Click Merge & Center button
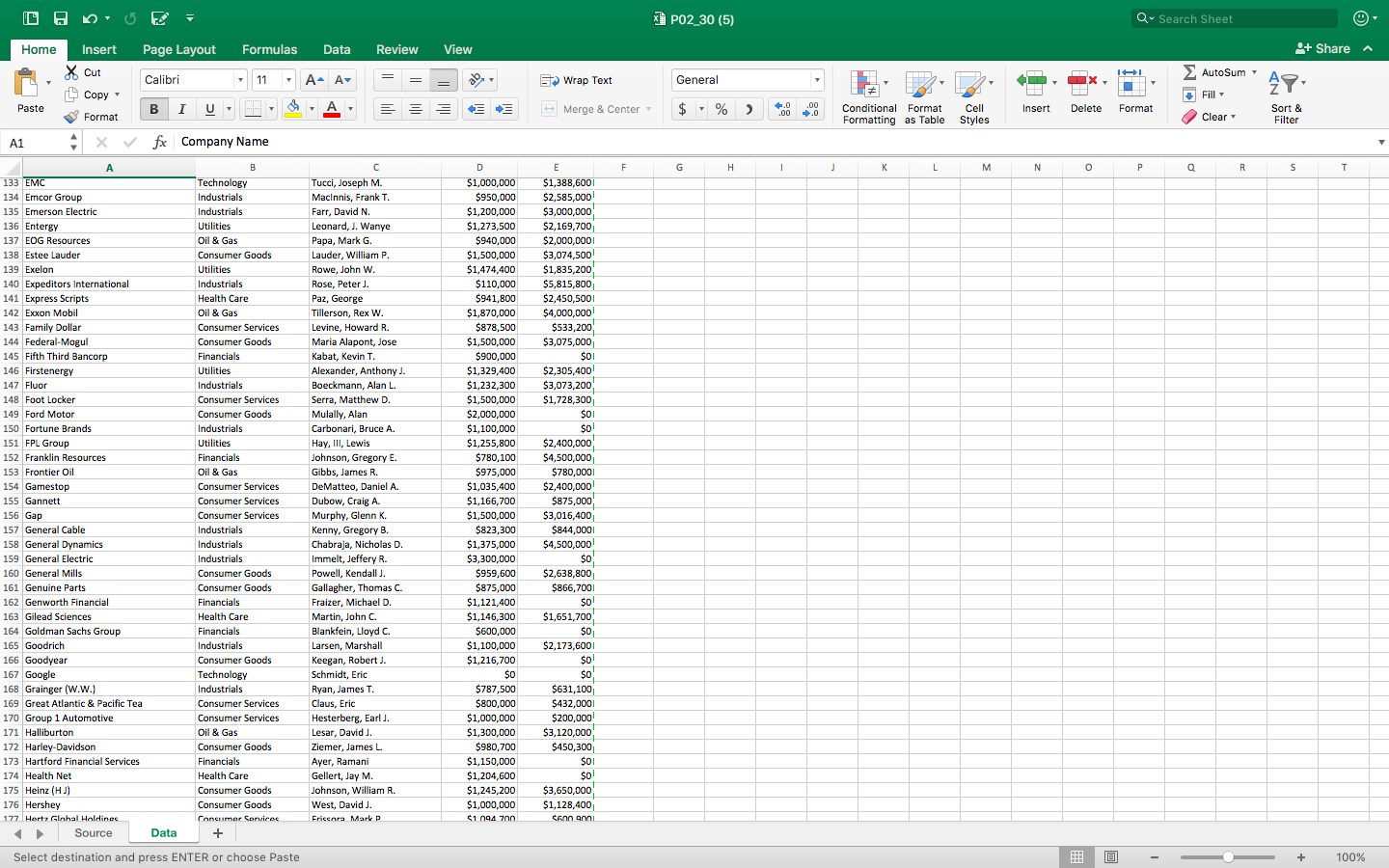 click(590, 109)
